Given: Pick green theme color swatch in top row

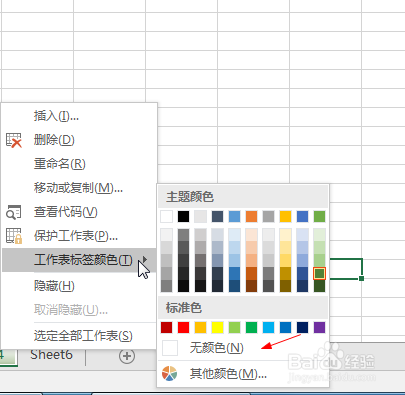Looking at the screenshot, I should 320,216.
